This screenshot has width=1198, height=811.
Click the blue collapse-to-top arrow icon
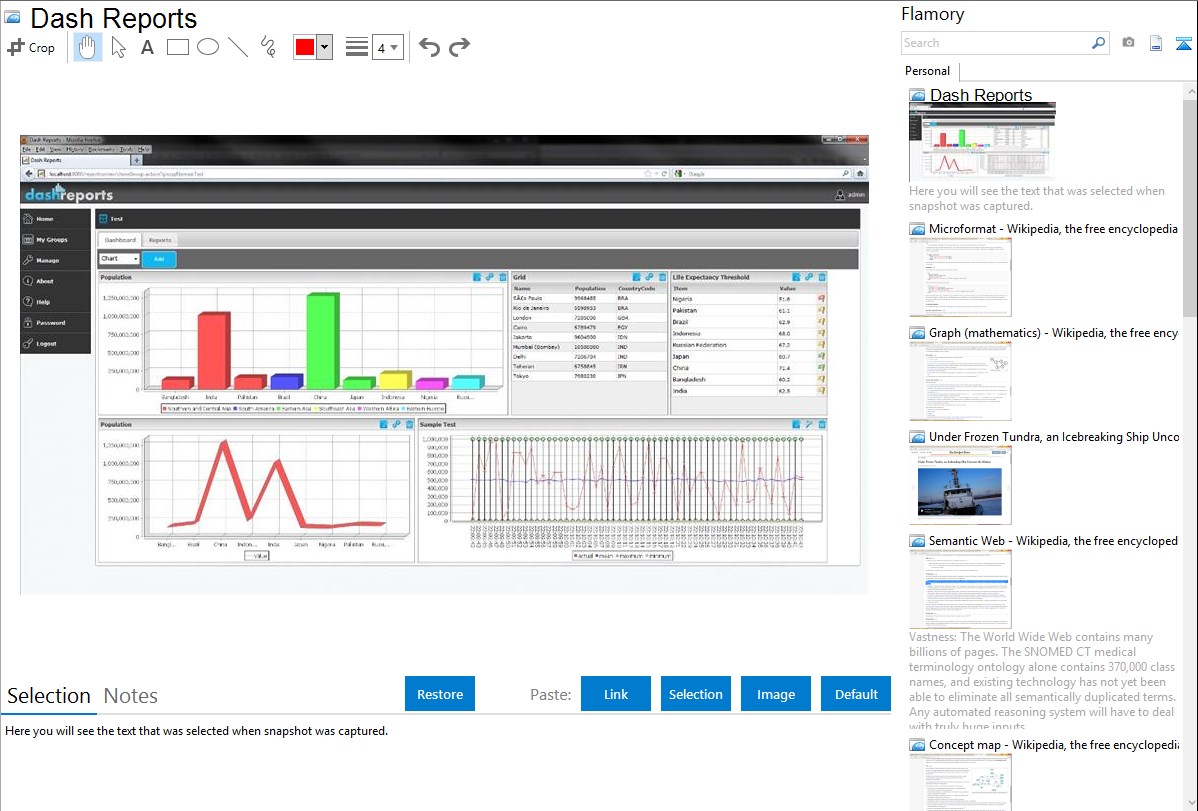(1183, 43)
